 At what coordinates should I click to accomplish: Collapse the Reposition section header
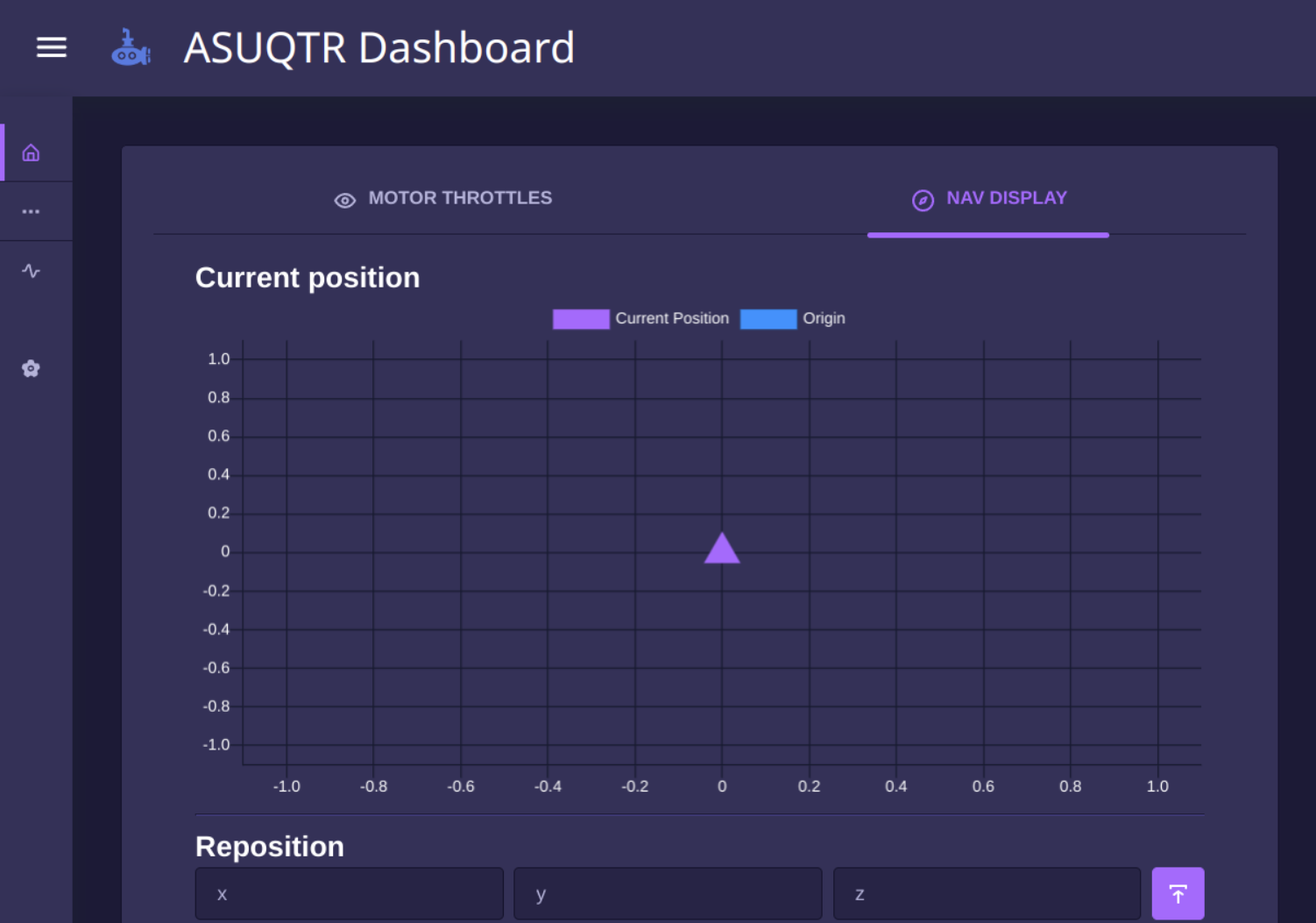269,846
